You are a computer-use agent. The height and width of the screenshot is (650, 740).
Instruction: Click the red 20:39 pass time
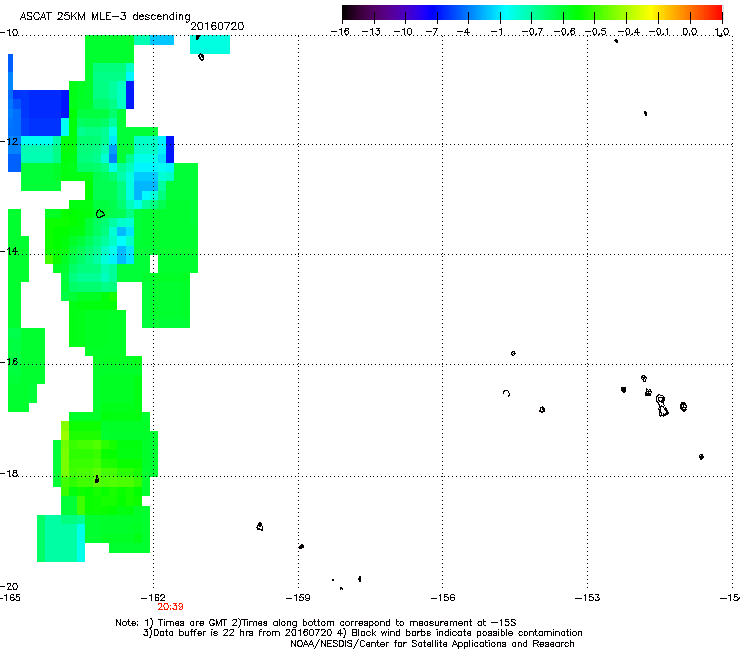170,607
